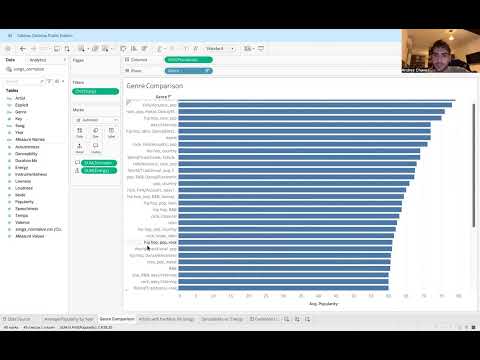The image size is (480, 360).
Task: Select the Danceability field in Data pane
Action: [26, 154]
